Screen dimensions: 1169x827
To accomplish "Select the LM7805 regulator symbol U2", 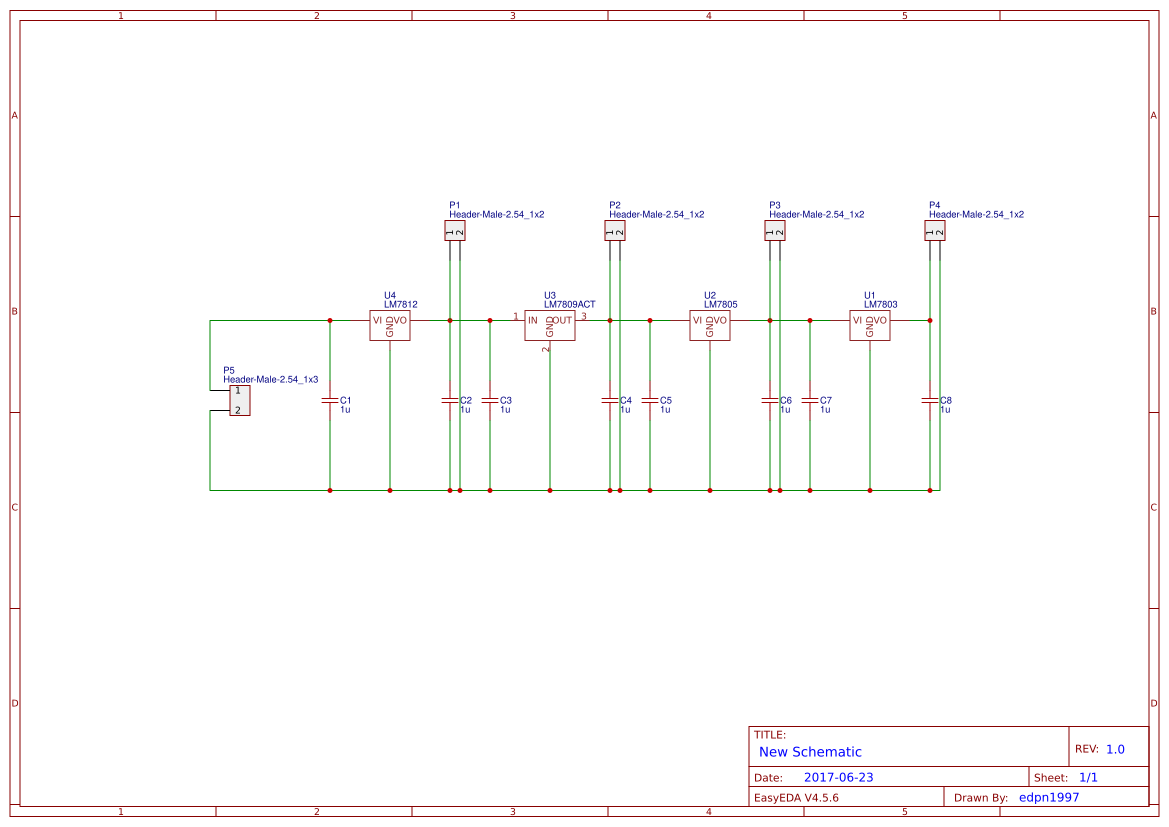I will click(x=710, y=325).
